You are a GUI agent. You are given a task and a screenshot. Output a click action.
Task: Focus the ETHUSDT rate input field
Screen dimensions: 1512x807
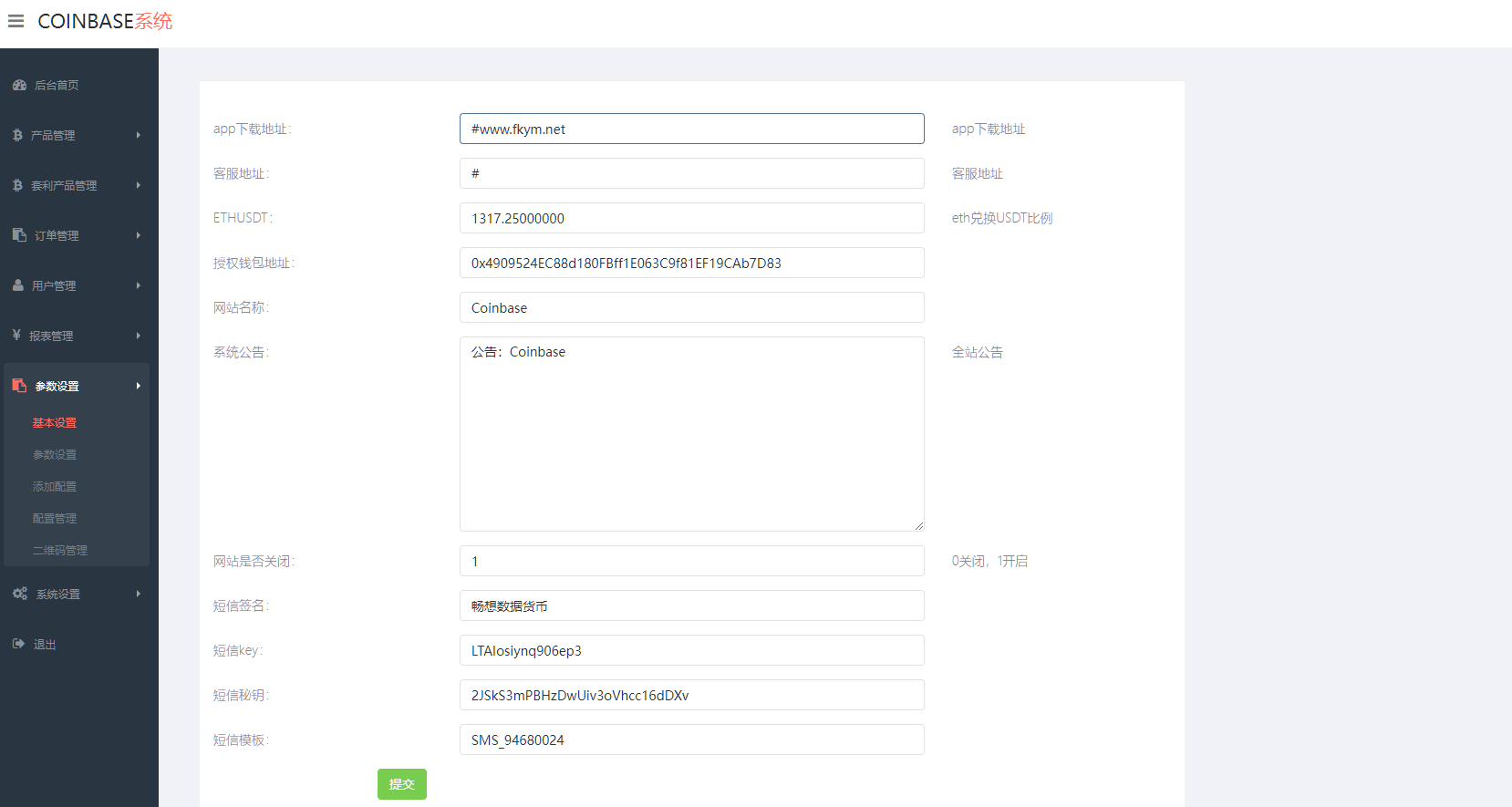coord(692,218)
